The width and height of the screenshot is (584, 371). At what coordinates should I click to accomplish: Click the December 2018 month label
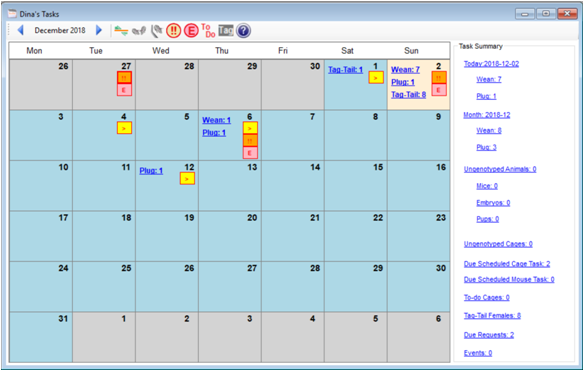[60, 30]
